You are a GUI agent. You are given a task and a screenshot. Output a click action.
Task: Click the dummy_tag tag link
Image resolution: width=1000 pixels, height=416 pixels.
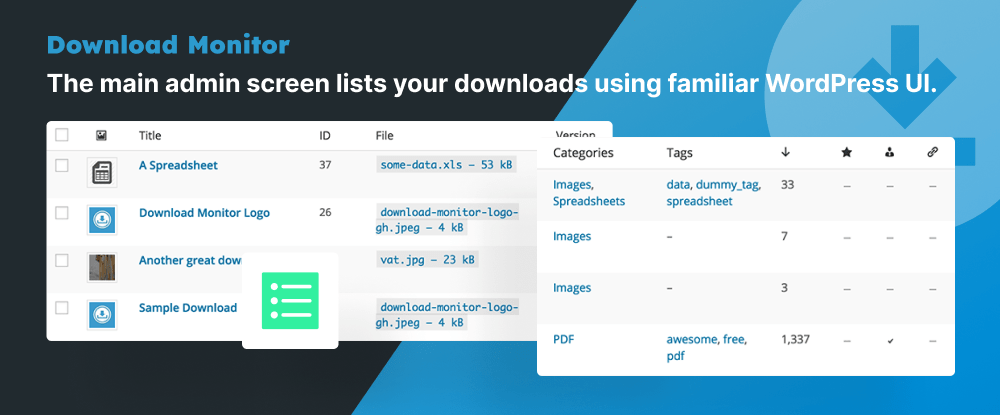728,185
